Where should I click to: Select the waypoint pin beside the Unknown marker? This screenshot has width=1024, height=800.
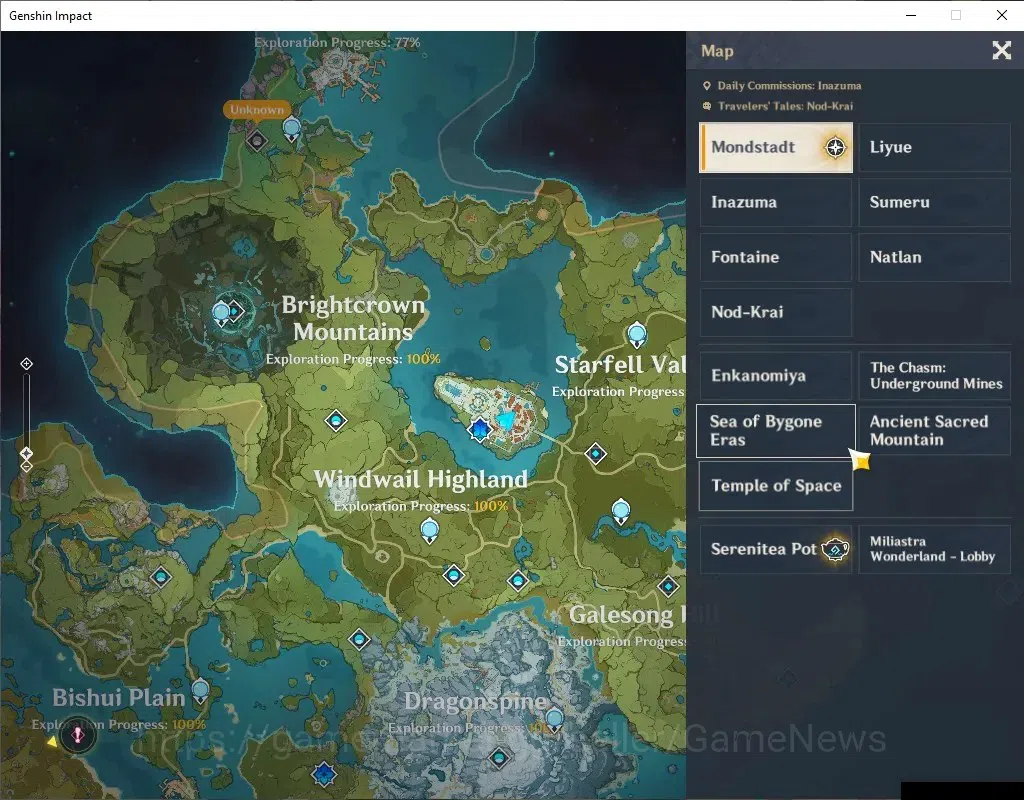click(292, 129)
